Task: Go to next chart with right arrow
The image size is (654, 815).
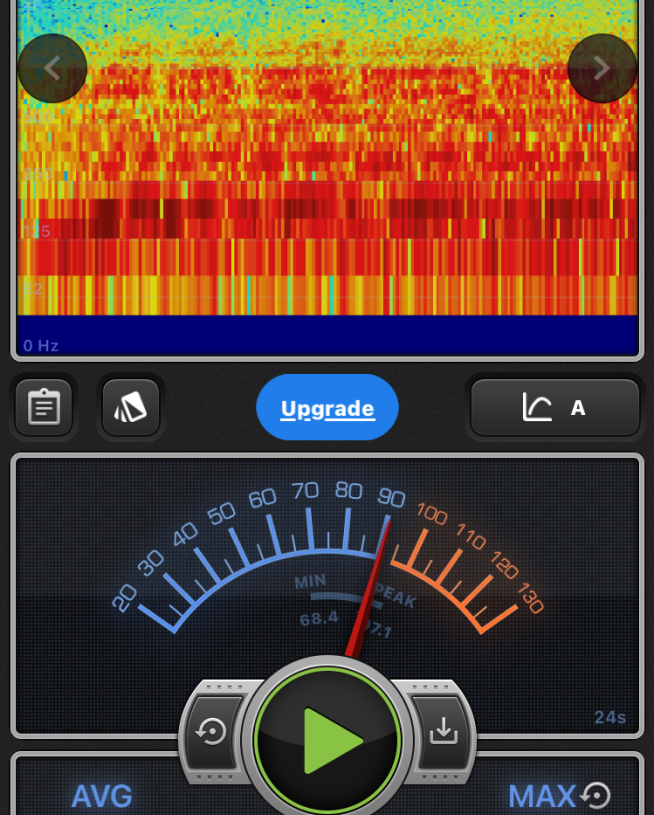Action: pos(601,68)
